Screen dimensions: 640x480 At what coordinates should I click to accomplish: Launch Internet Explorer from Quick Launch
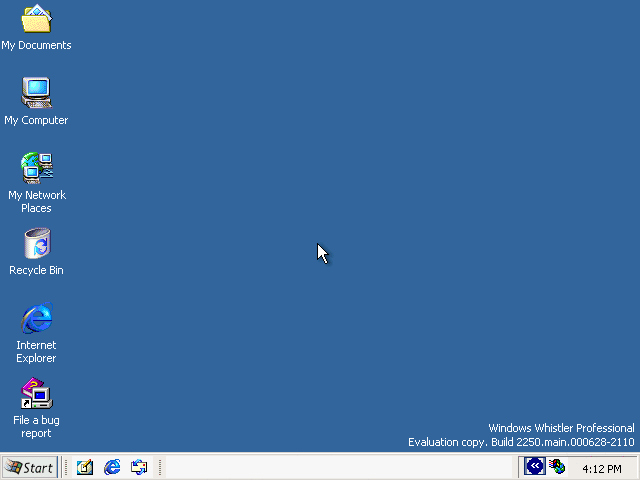[x=112, y=467]
